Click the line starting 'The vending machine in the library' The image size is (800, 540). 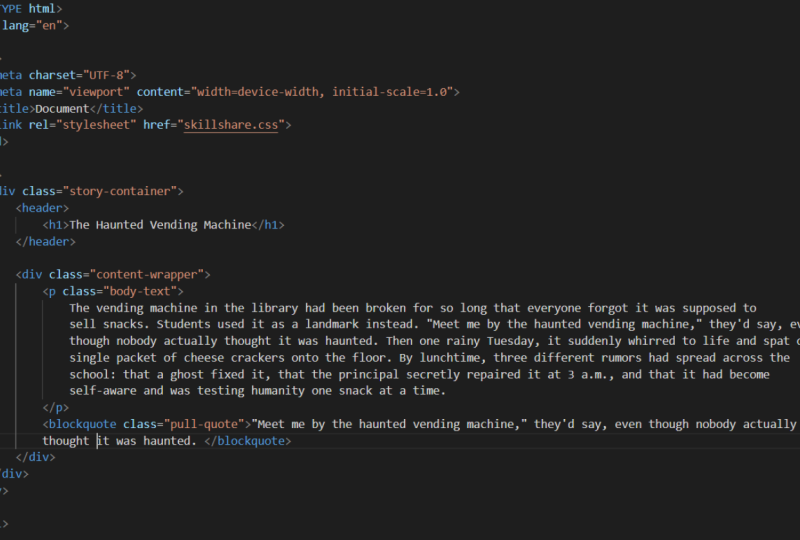(x=413, y=308)
